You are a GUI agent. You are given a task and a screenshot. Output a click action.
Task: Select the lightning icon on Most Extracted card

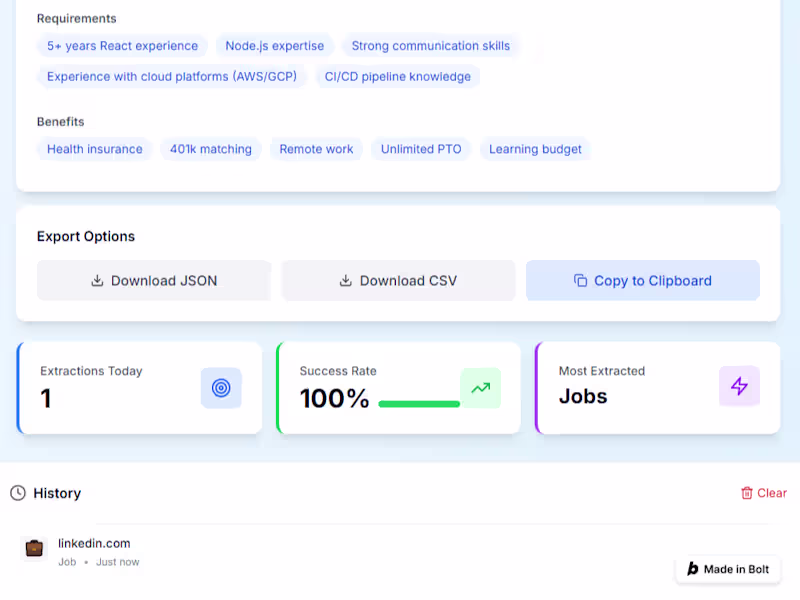coord(739,388)
